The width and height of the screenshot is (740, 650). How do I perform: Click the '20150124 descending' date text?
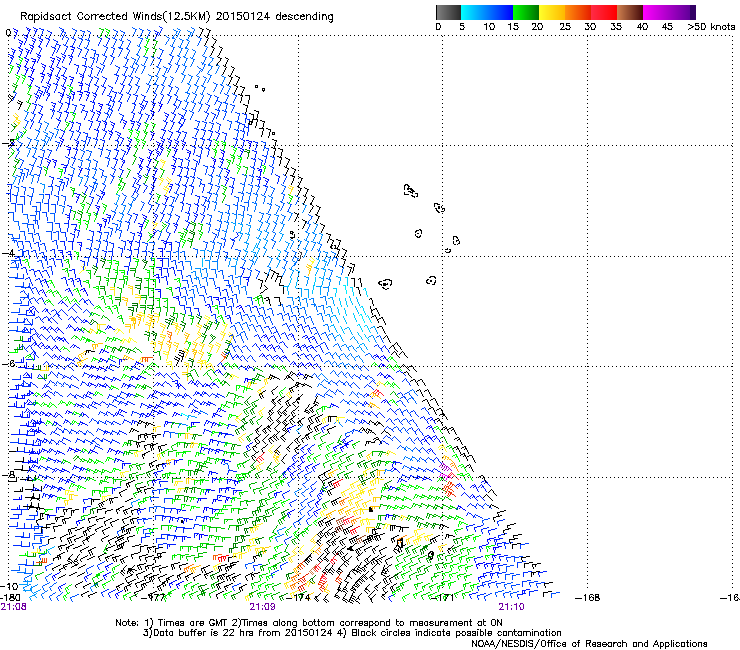[274, 17]
